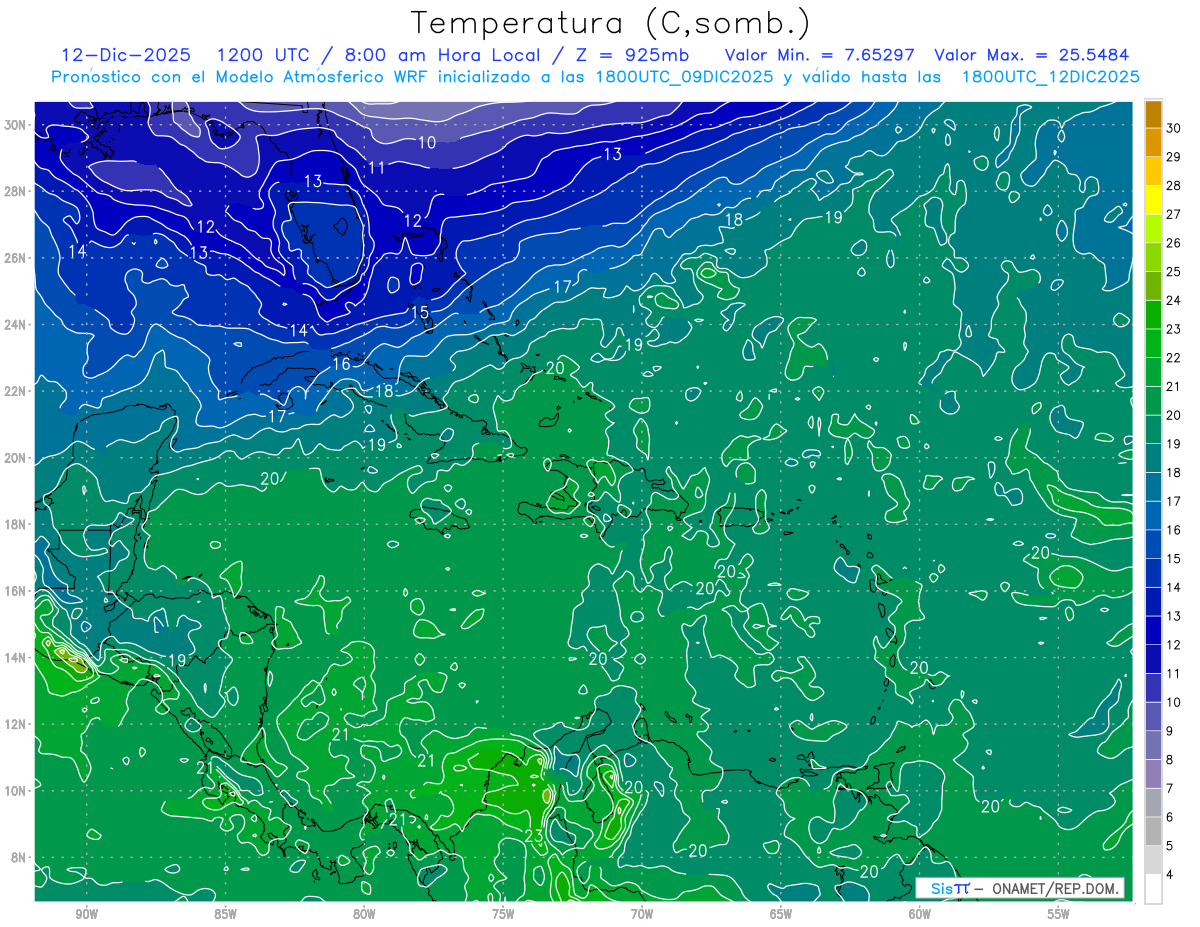Image resolution: width=1200 pixels, height=927 pixels.
Task: Click the colorbar tick label "4"
Action: (1170, 875)
